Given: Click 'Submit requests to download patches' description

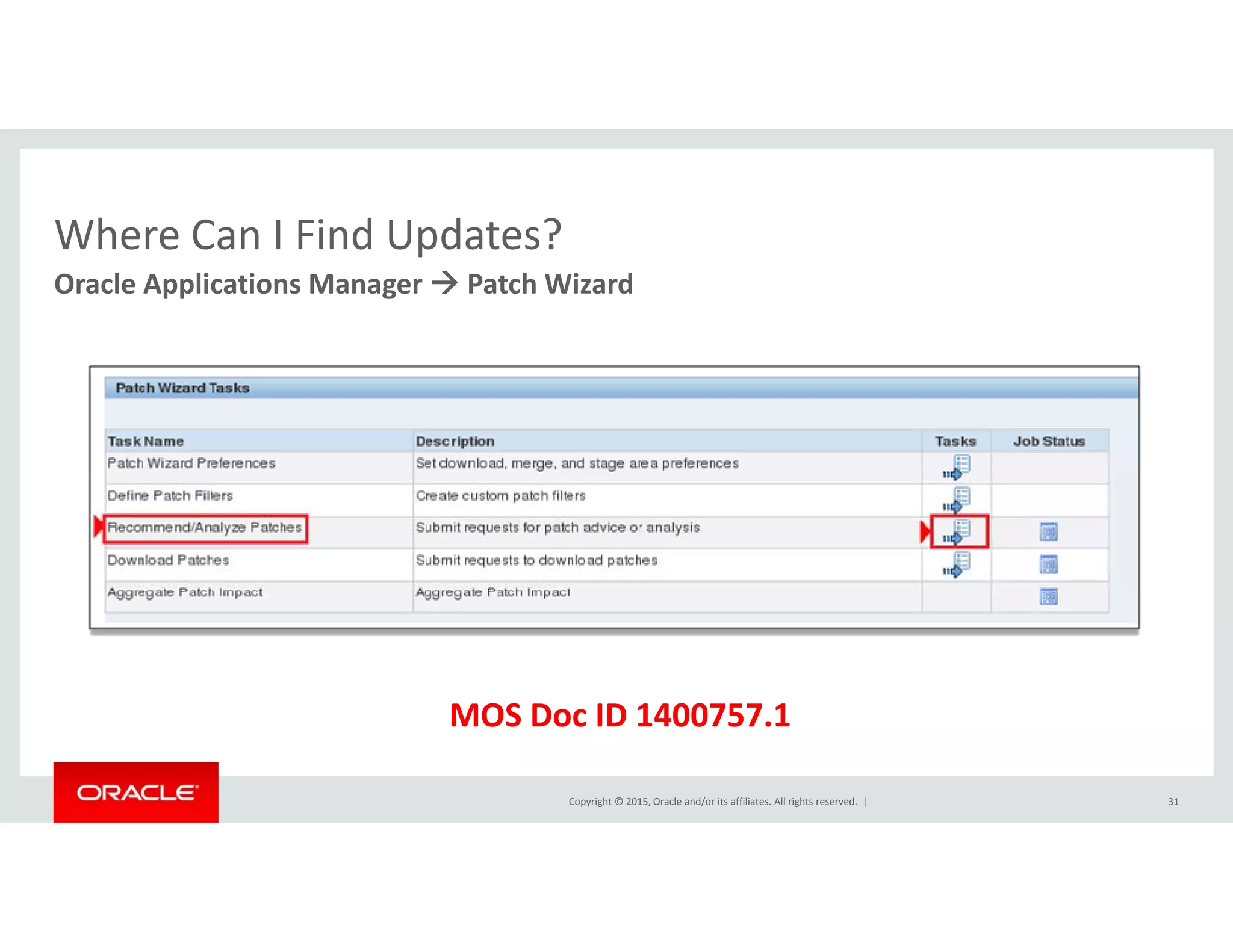Looking at the screenshot, I should 536,560.
